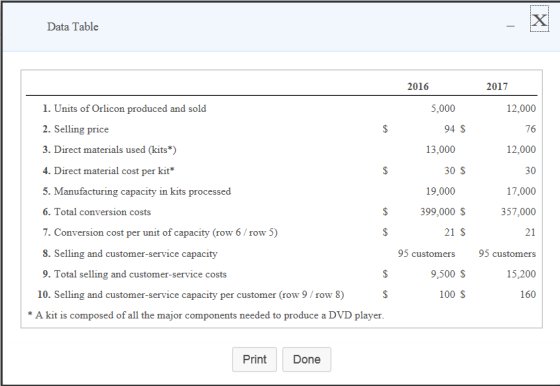Minimize the Data Table dialog
560x386 pixels.
coord(510,26)
